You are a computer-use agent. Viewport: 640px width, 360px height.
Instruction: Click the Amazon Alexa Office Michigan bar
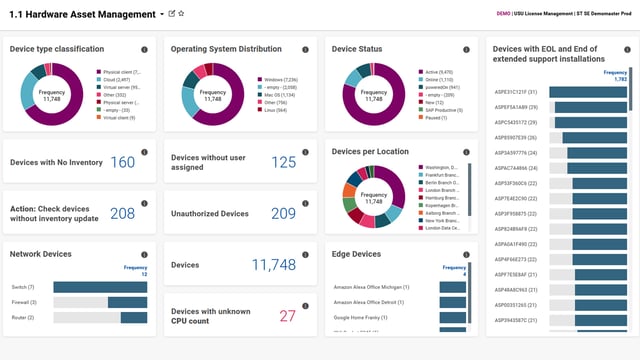point(453,287)
